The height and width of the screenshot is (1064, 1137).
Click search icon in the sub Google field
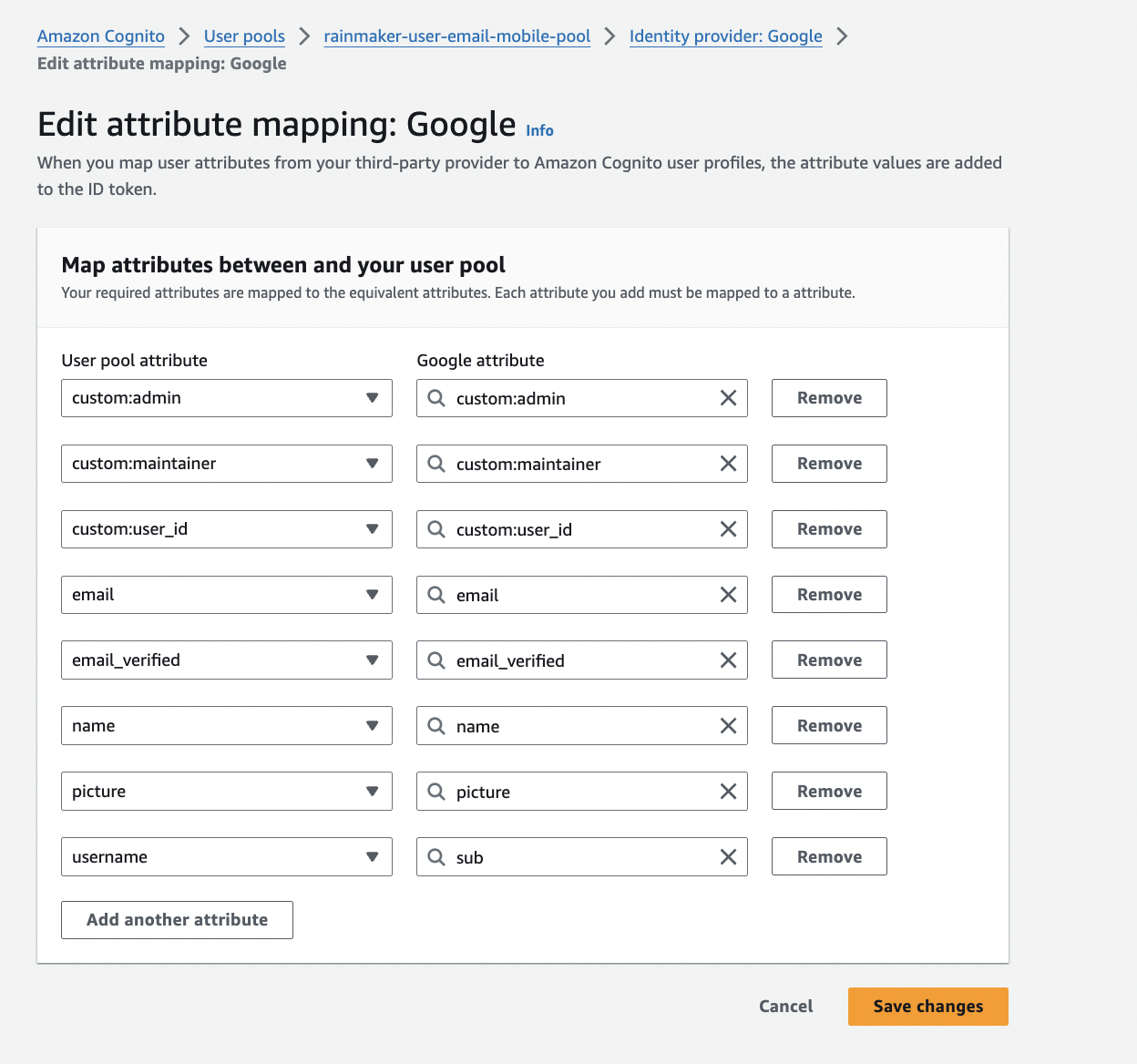[436, 857]
